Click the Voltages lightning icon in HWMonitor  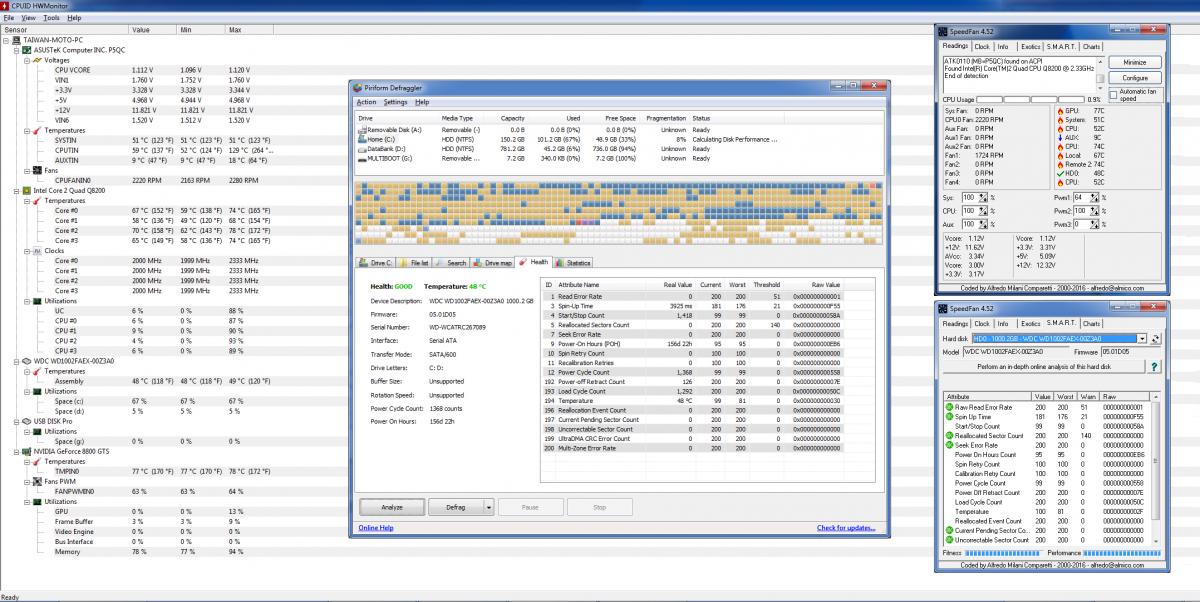[x=38, y=59]
